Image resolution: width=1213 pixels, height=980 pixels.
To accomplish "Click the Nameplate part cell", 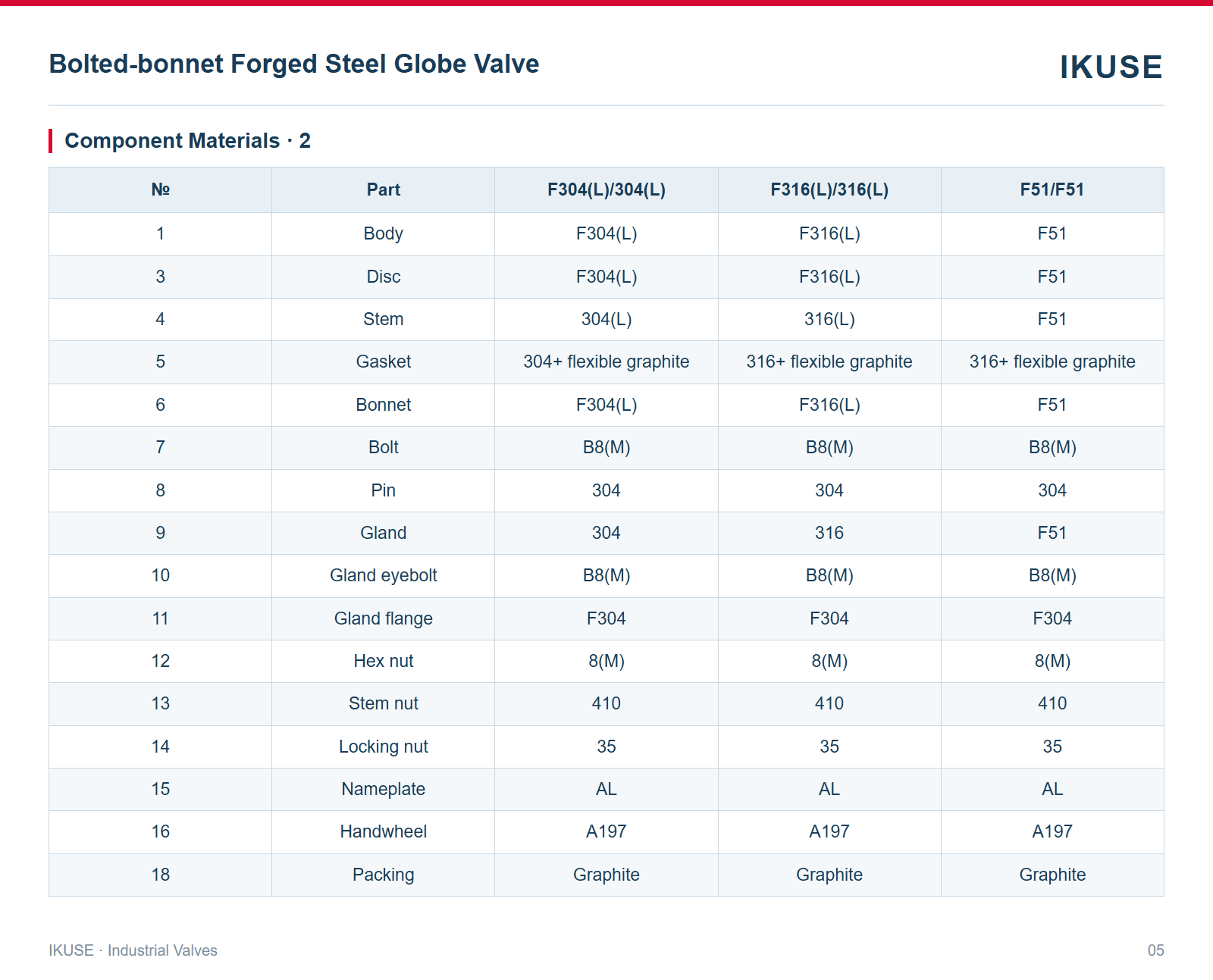I will 384,790.
